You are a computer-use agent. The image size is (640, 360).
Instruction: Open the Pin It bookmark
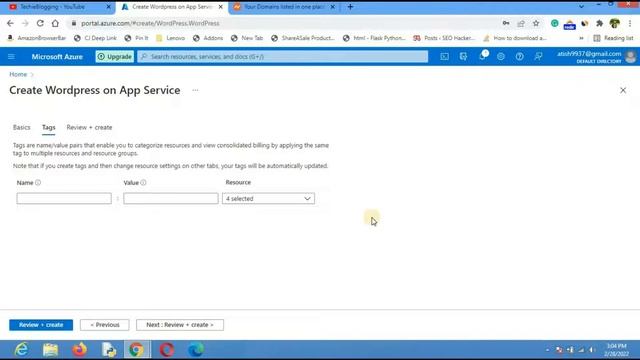pyautogui.click(x=137, y=38)
